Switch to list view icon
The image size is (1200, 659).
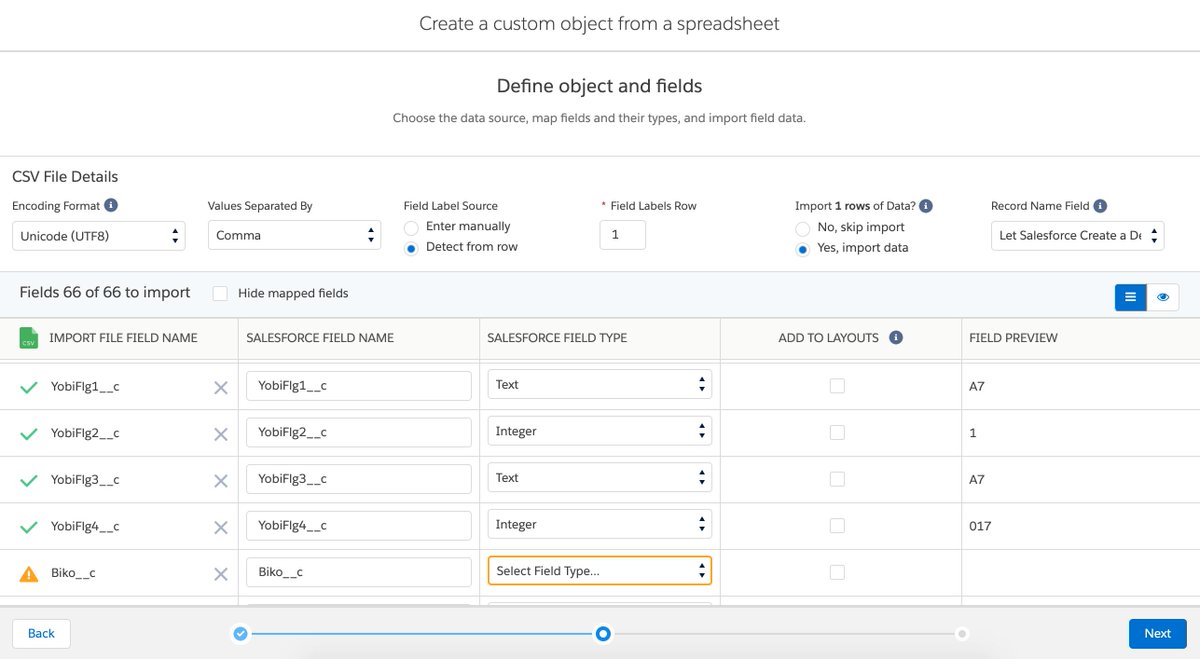[x=1130, y=297]
